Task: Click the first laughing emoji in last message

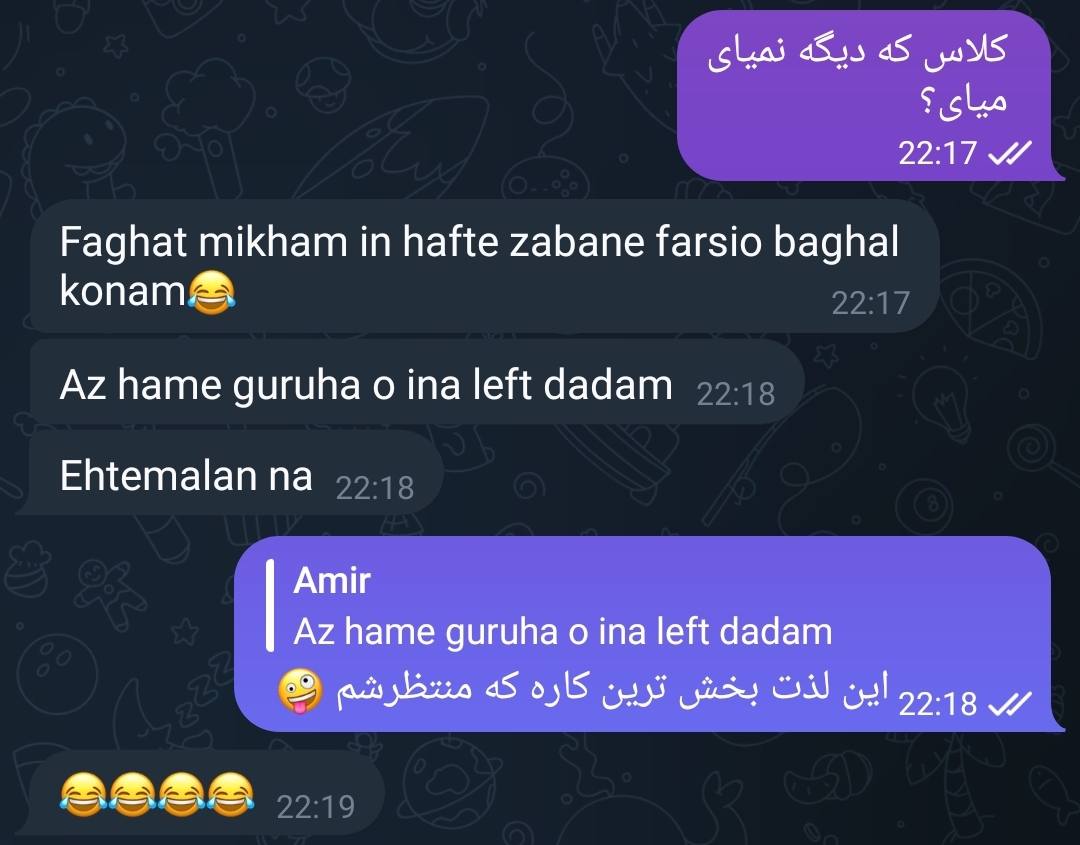Action: point(83,794)
